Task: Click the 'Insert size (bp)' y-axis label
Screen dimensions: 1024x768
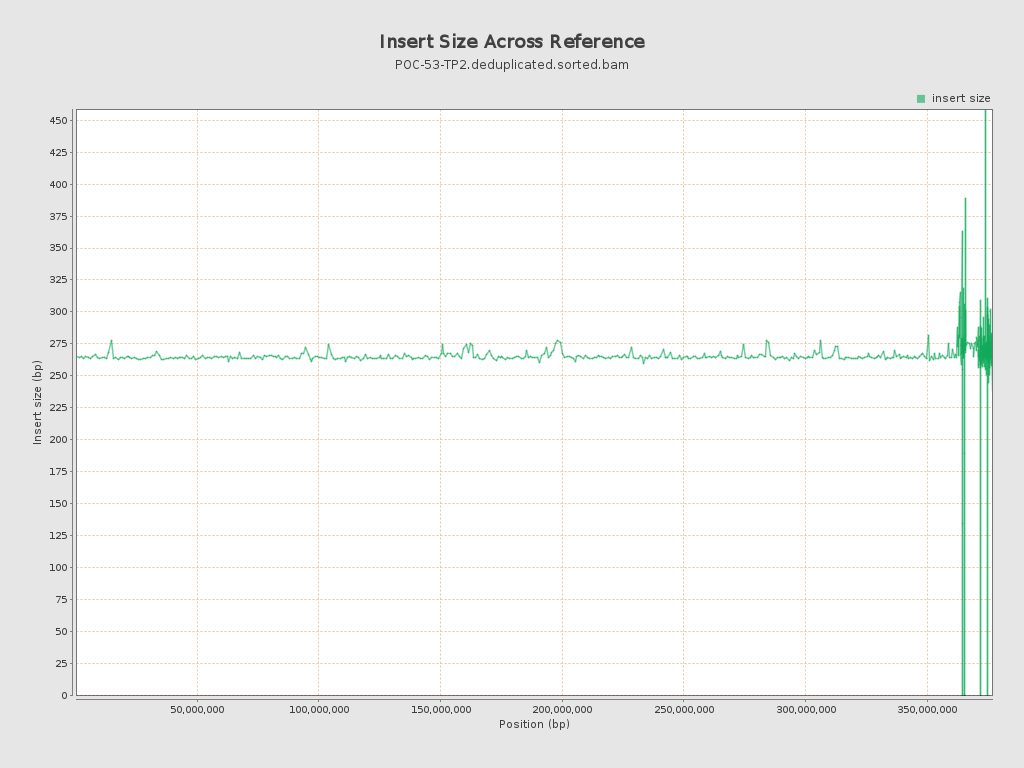Action: click(37, 402)
